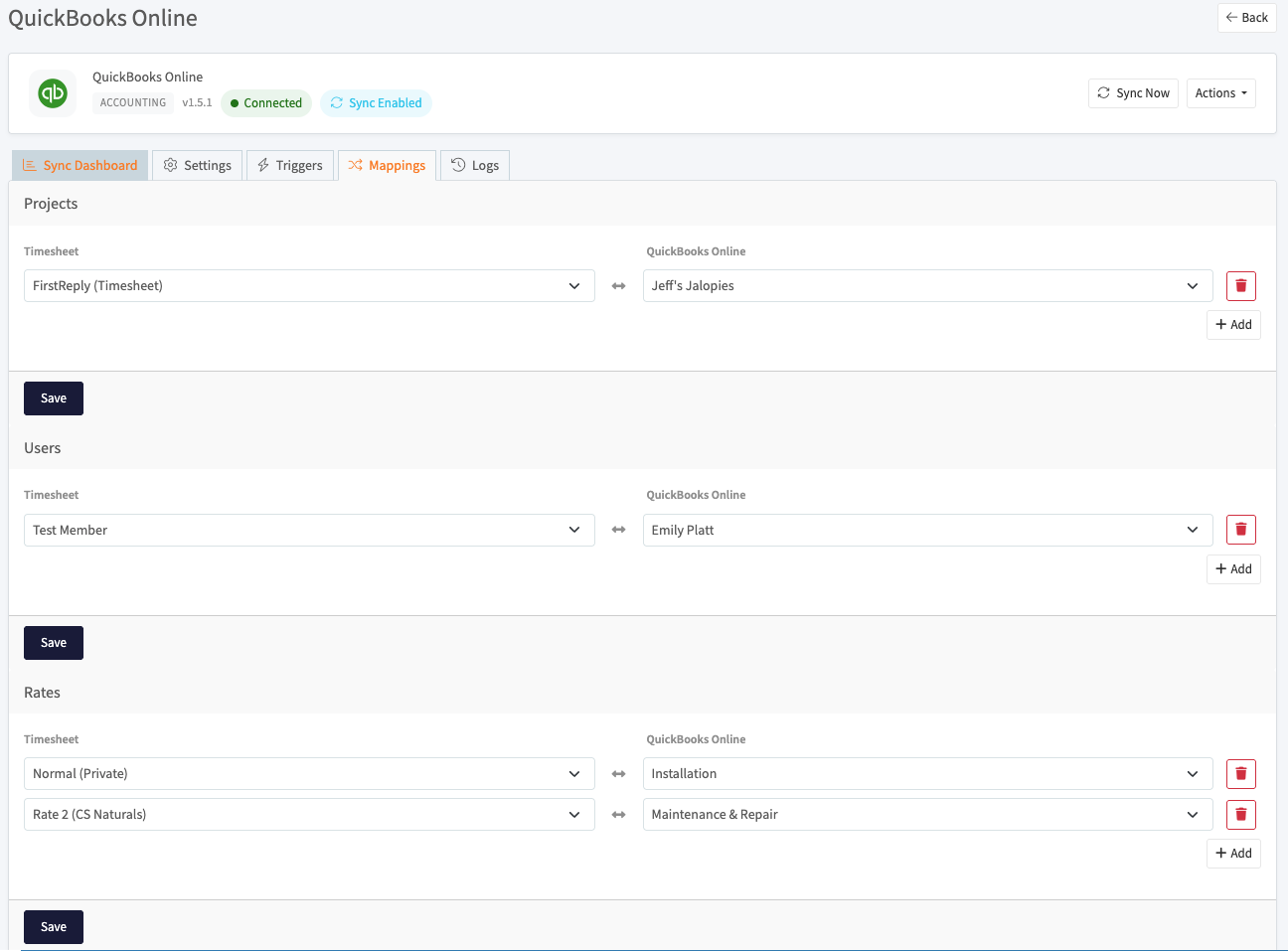Click the Projects section heading
Viewport: 1288px width, 951px height.
(51, 204)
